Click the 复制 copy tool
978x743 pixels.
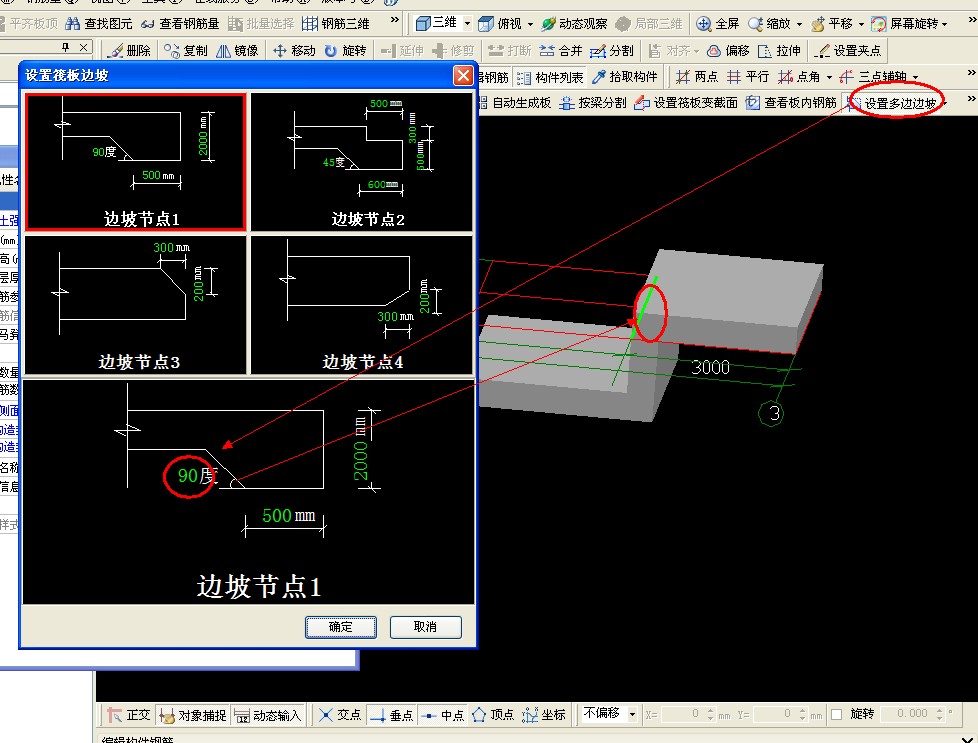coord(186,51)
